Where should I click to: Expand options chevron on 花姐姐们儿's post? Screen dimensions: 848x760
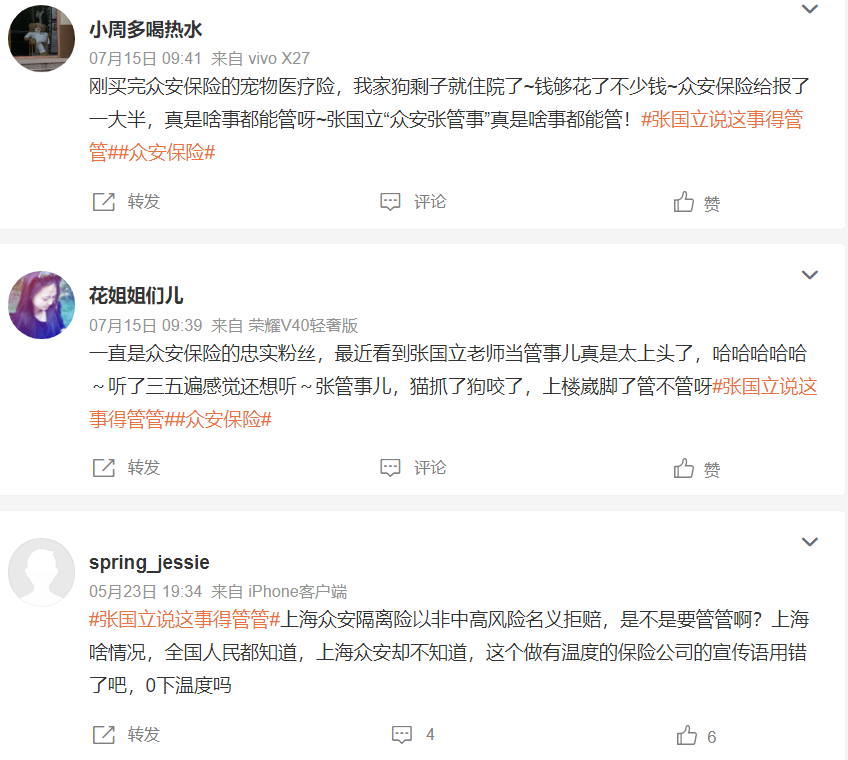click(x=810, y=275)
